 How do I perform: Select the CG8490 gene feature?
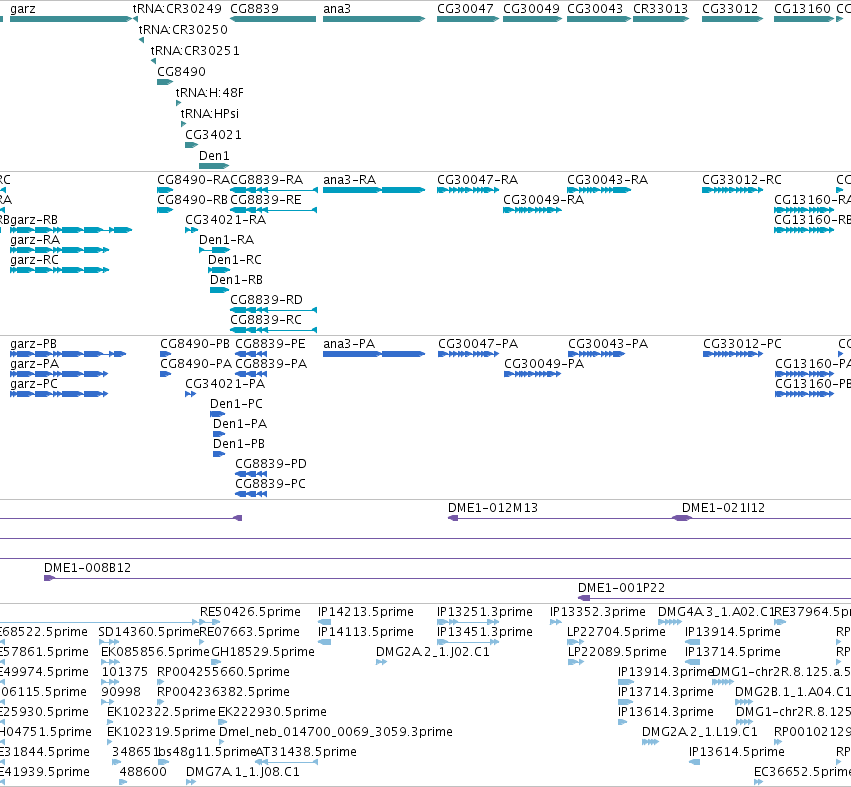pos(165,82)
